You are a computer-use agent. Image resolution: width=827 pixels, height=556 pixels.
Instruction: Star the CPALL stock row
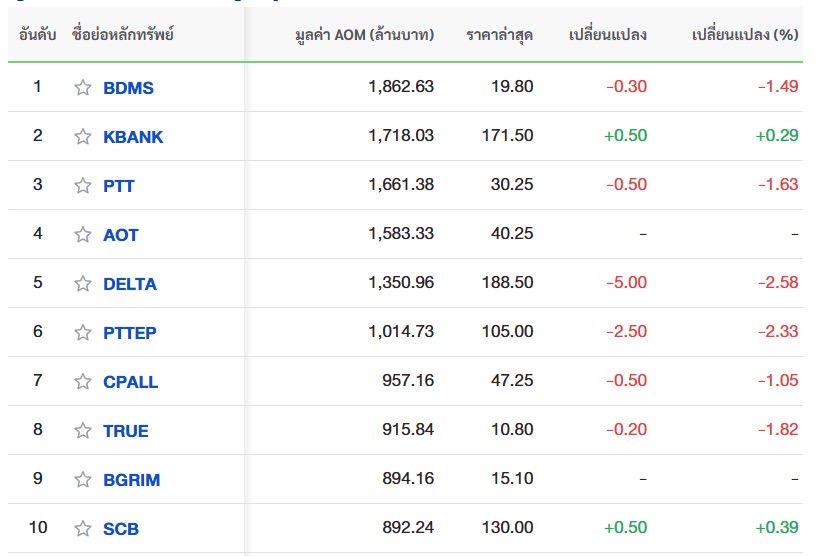pos(83,381)
